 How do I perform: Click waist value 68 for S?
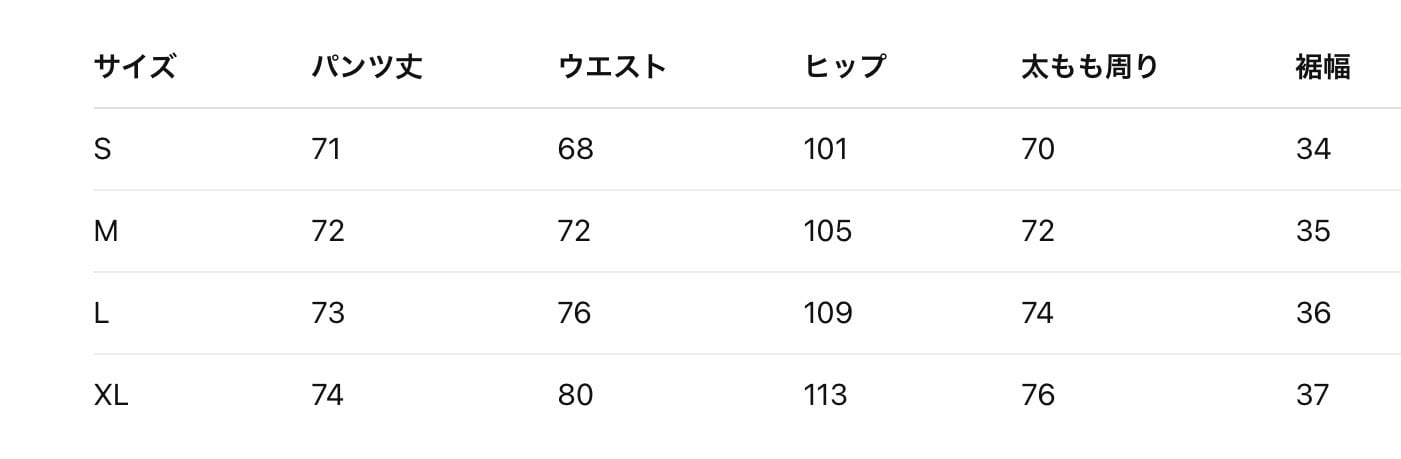pyautogui.click(x=575, y=149)
